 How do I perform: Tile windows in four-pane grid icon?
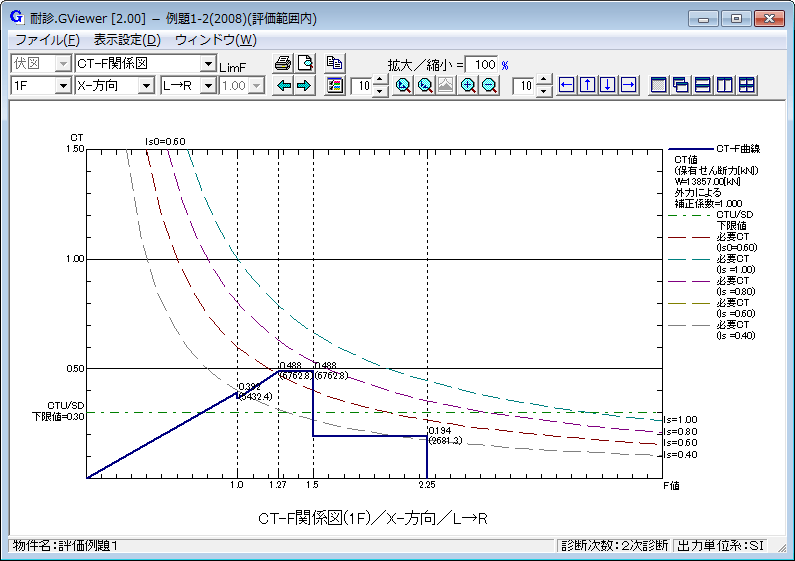746,85
